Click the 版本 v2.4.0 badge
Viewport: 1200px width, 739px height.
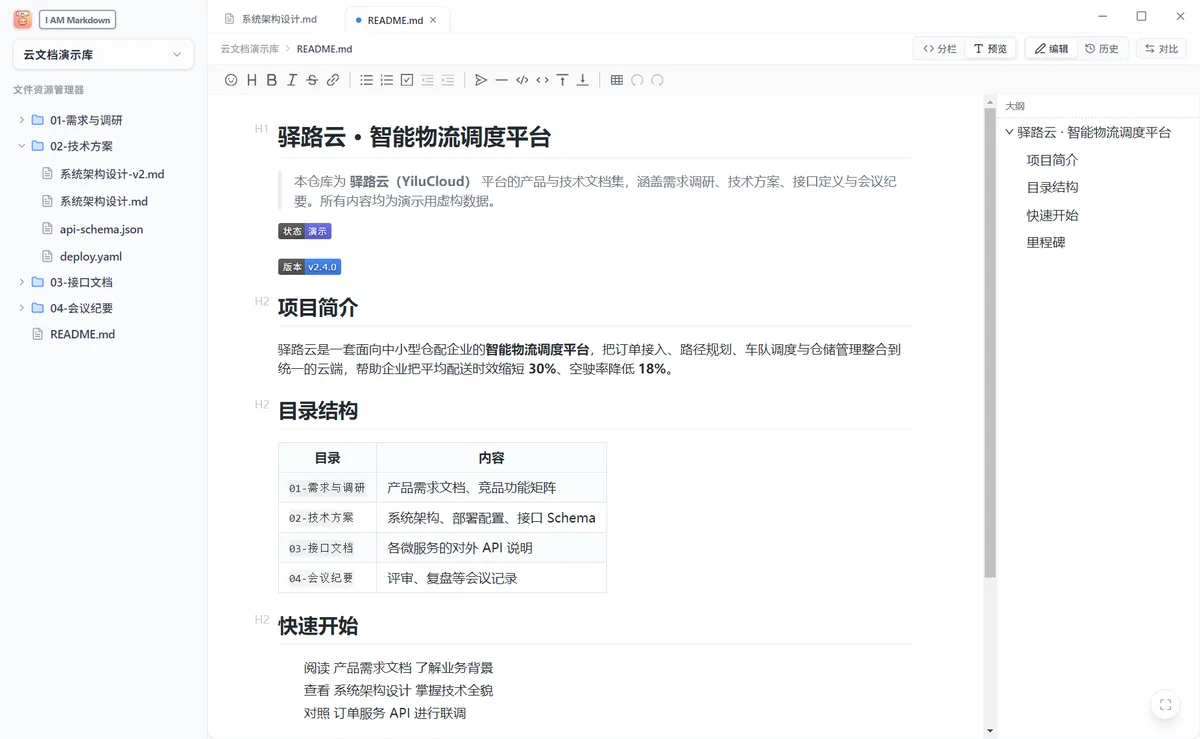(310, 267)
